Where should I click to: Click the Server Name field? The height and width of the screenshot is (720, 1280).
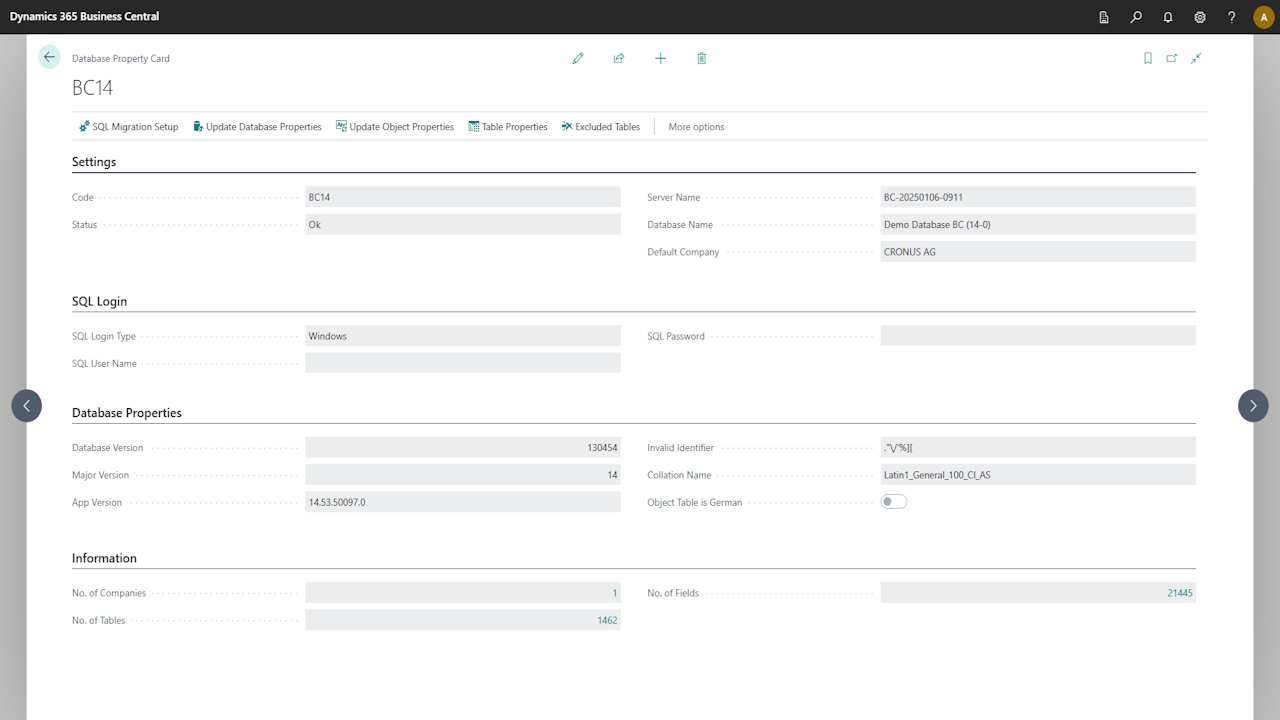coord(1038,197)
